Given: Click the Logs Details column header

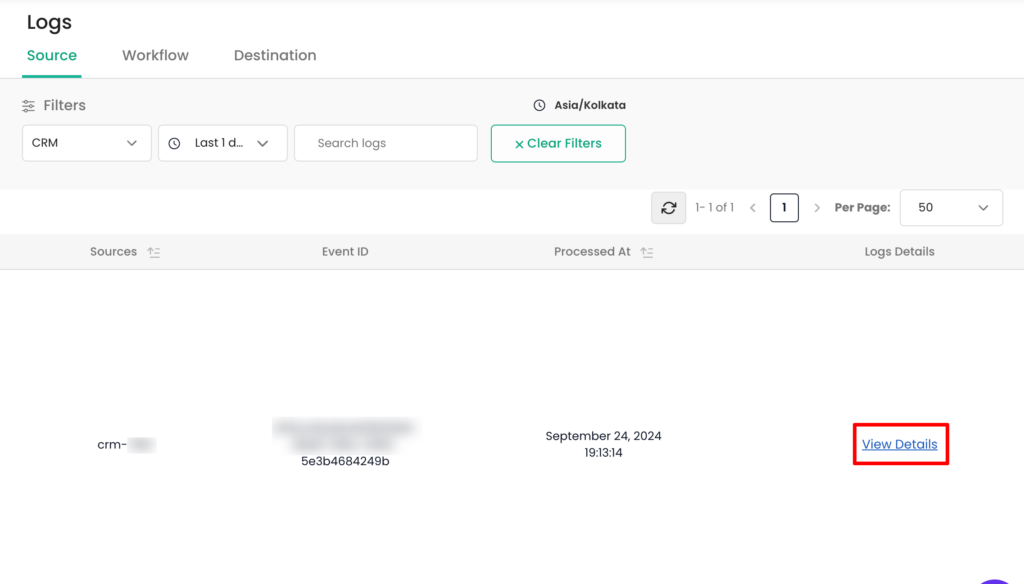Looking at the screenshot, I should coord(899,251).
